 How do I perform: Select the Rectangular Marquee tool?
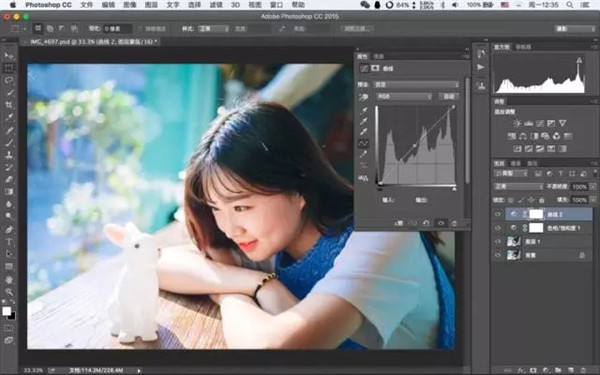coord(9,68)
